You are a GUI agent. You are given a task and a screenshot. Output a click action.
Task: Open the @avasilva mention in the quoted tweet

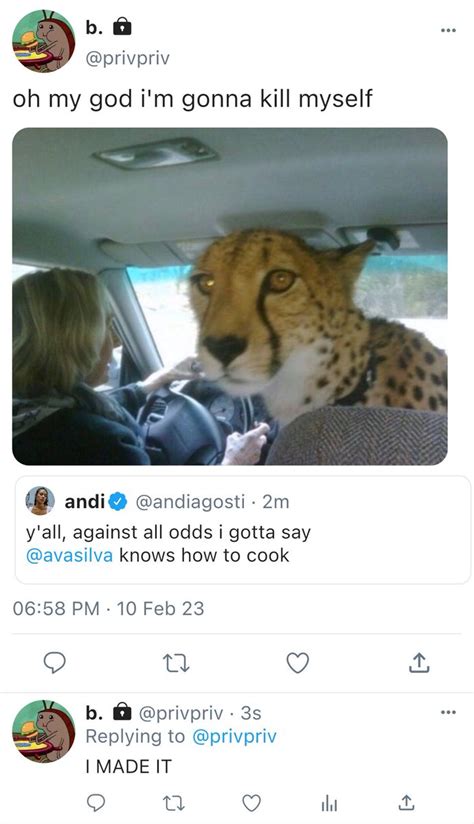(69, 555)
